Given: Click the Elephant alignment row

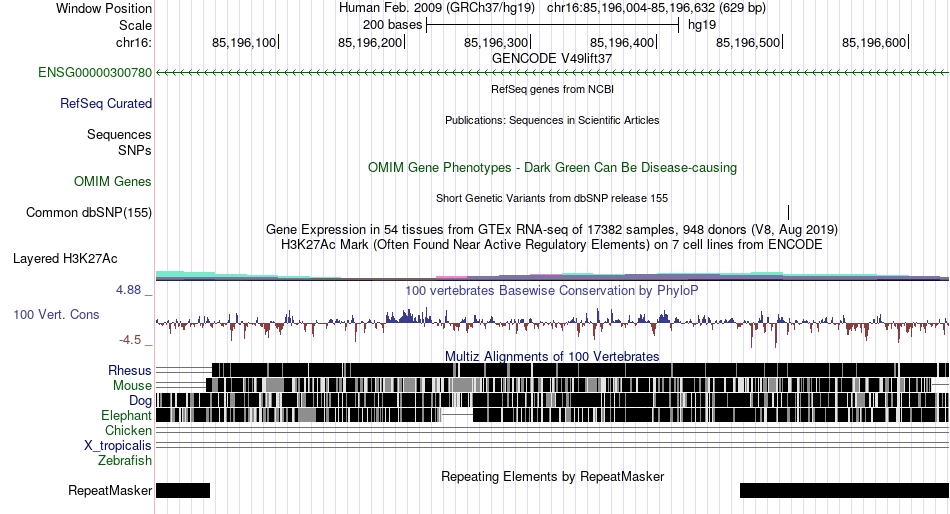Looking at the screenshot, I should [552, 415].
